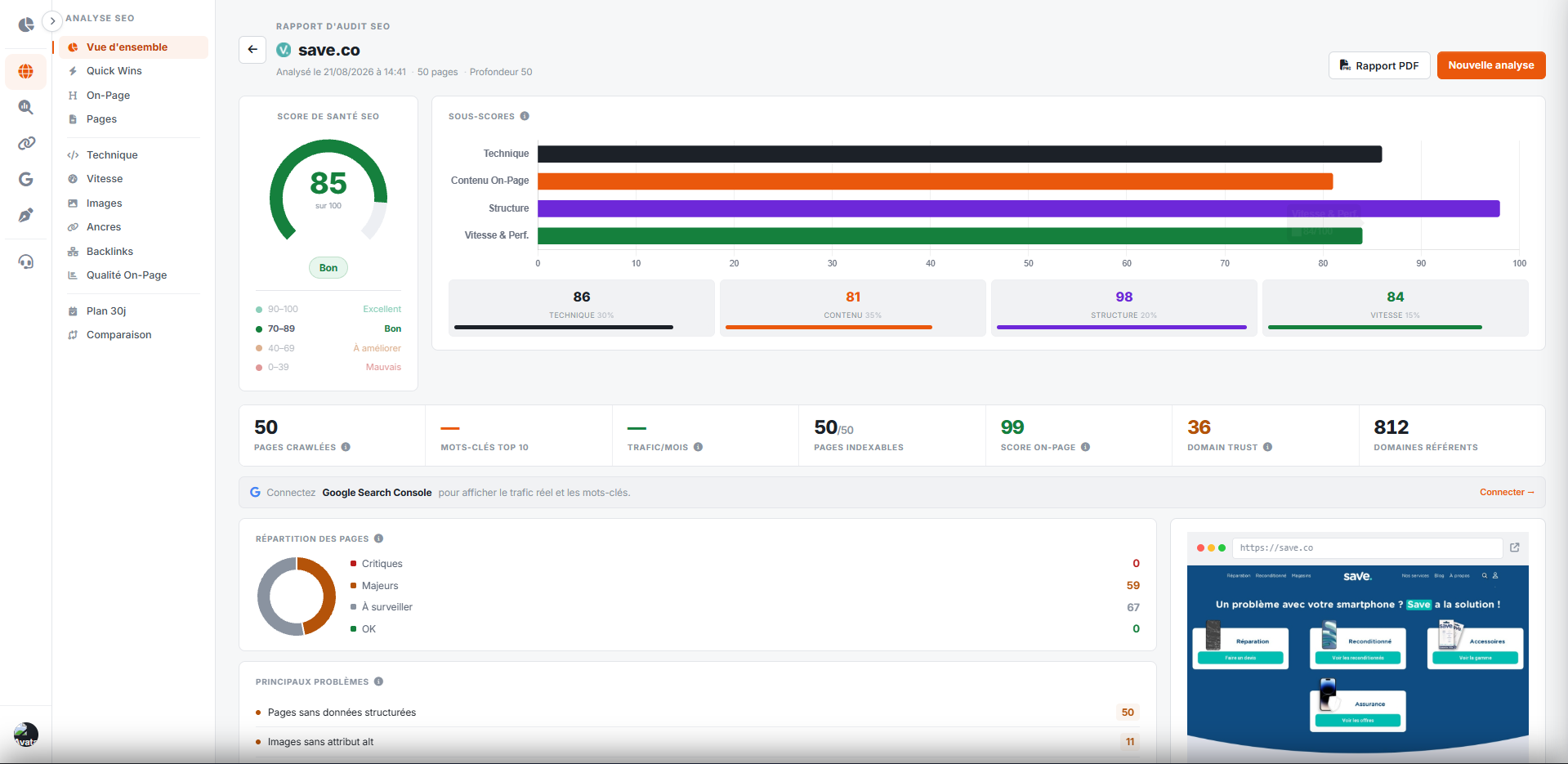Image resolution: width=1568 pixels, height=764 pixels.
Task: Download the Rapport PDF
Action: click(x=1379, y=65)
